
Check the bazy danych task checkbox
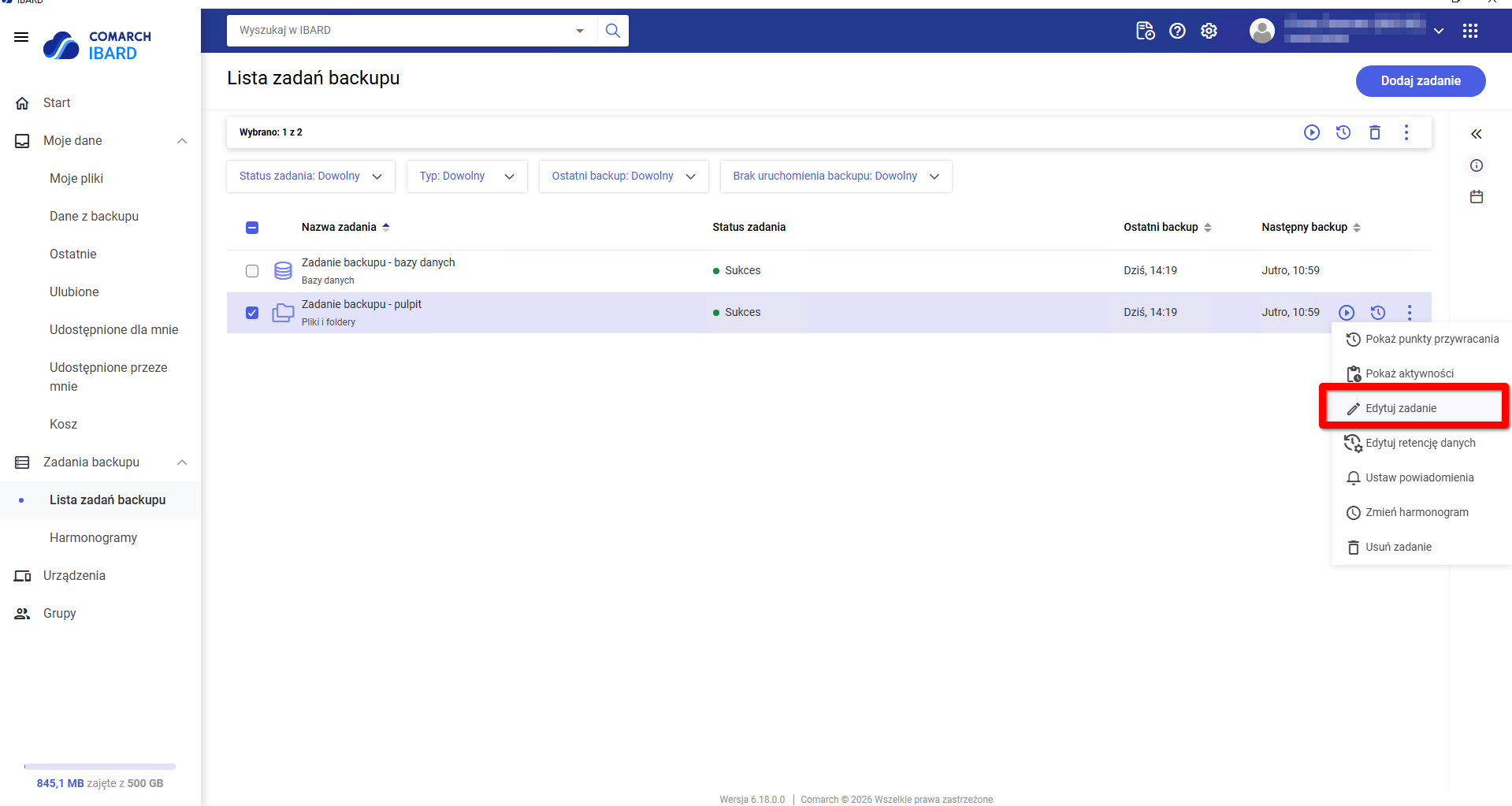point(252,271)
